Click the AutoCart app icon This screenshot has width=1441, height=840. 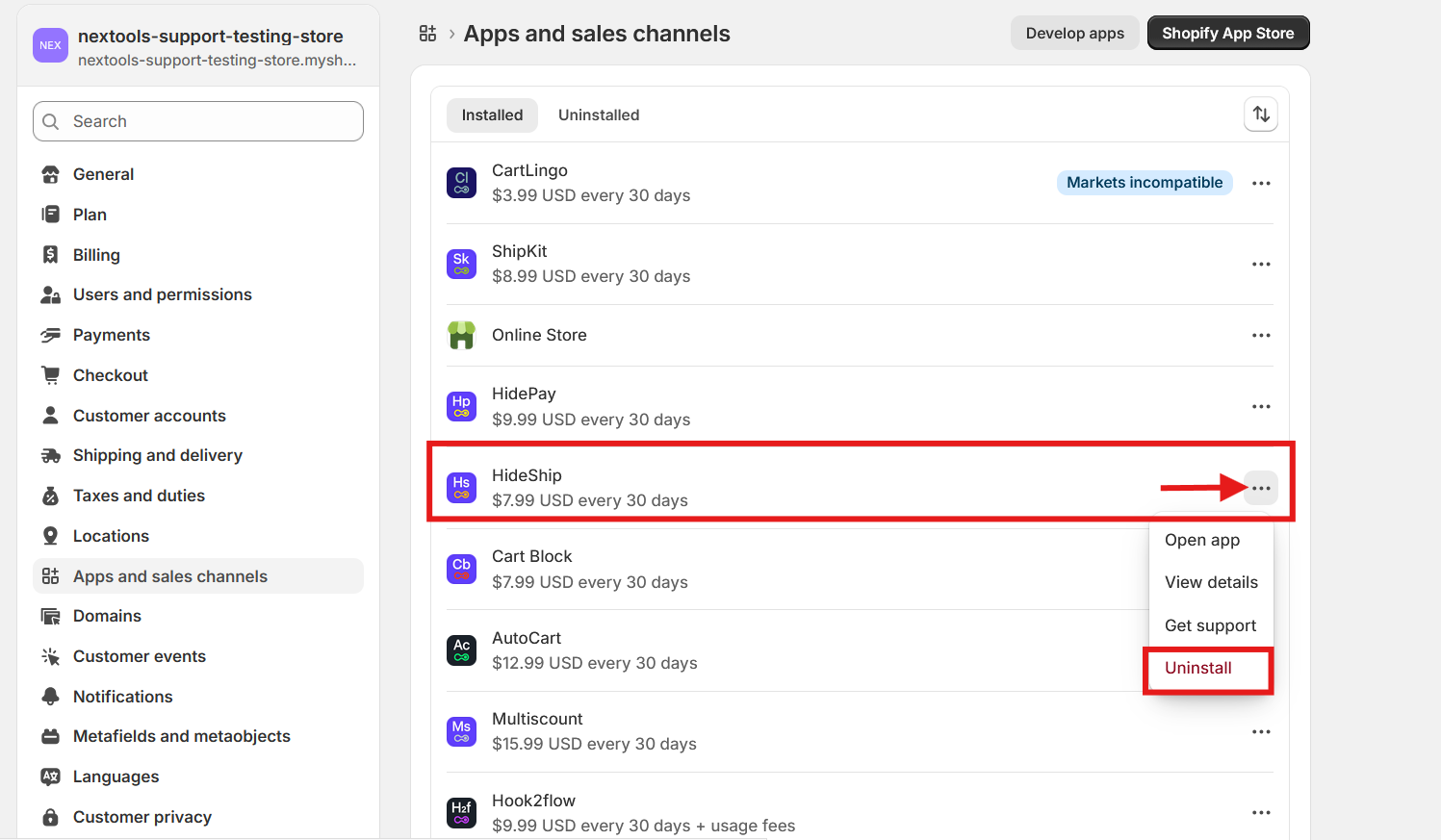[x=462, y=650]
